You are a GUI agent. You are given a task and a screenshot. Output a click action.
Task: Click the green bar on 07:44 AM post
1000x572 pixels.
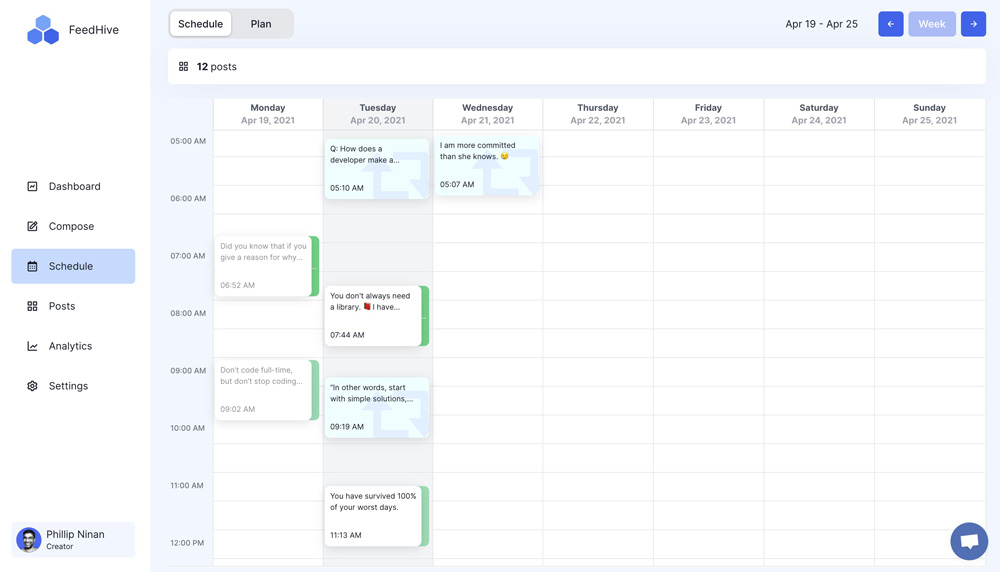pos(425,316)
